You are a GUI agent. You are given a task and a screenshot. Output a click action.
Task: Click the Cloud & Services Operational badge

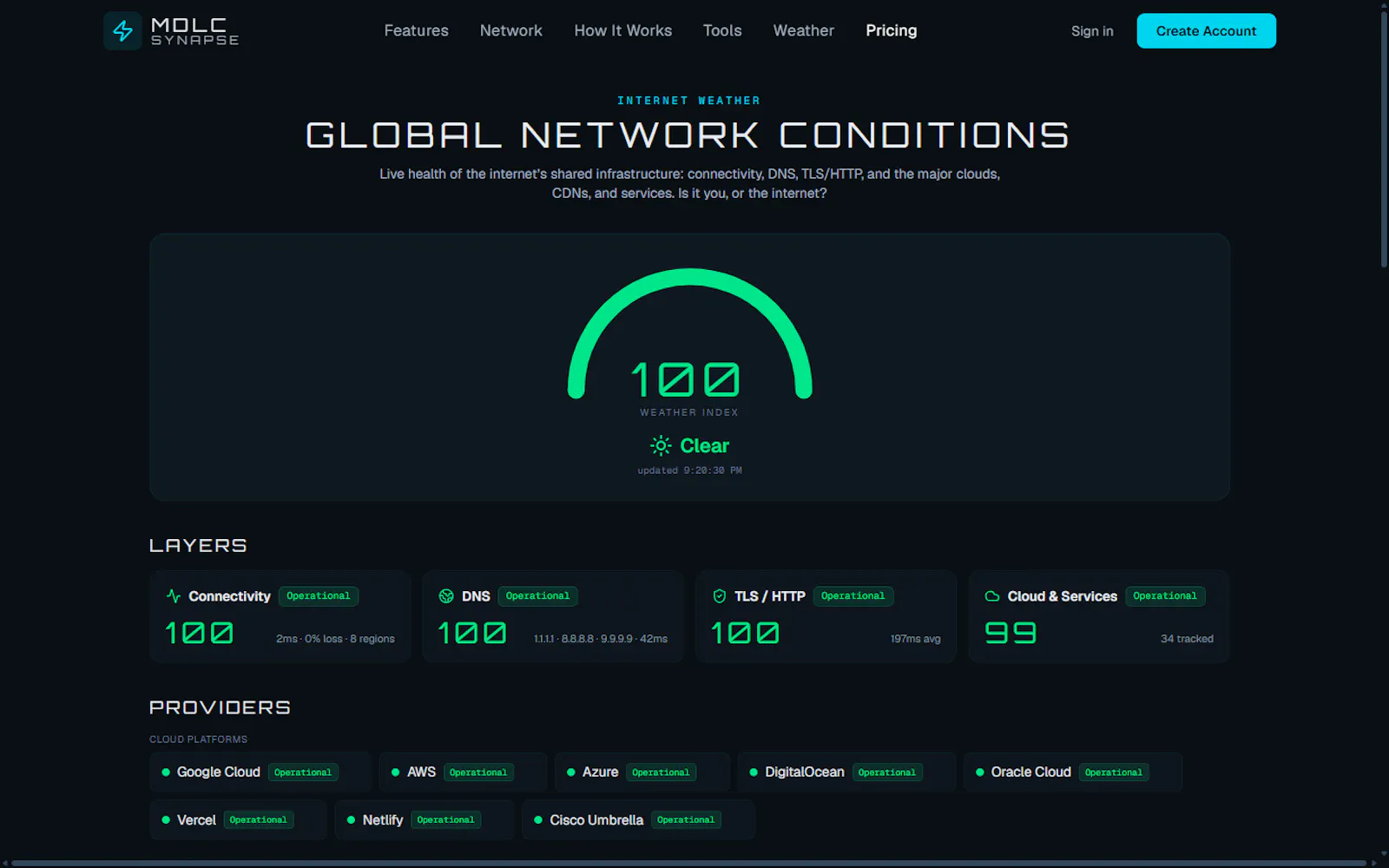coord(1165,596)
